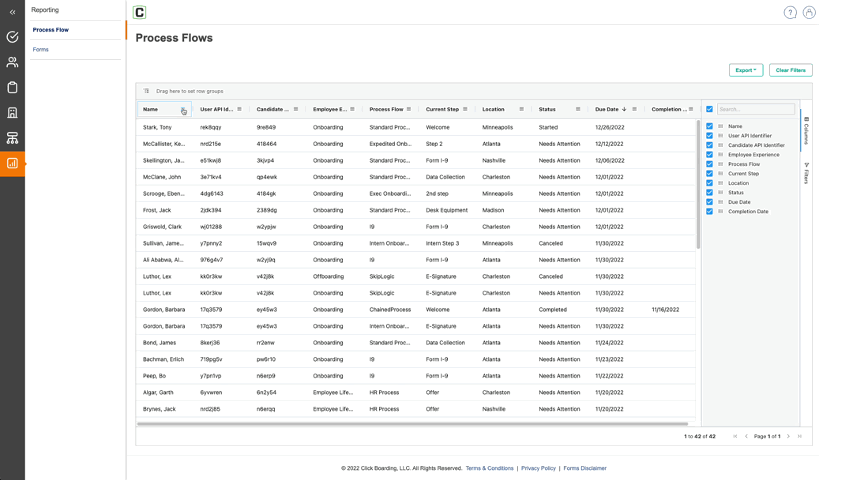Viewport: 853px width, 480px height.
Task: Click the column Search input field
Action: tap(755, 109)
